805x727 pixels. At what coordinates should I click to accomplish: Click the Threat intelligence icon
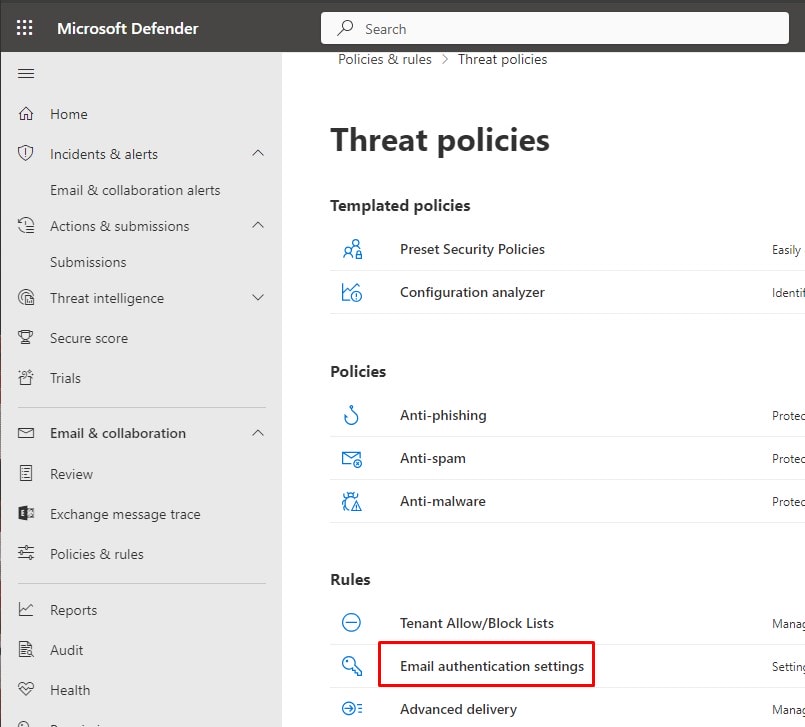[x=26, y=297]
